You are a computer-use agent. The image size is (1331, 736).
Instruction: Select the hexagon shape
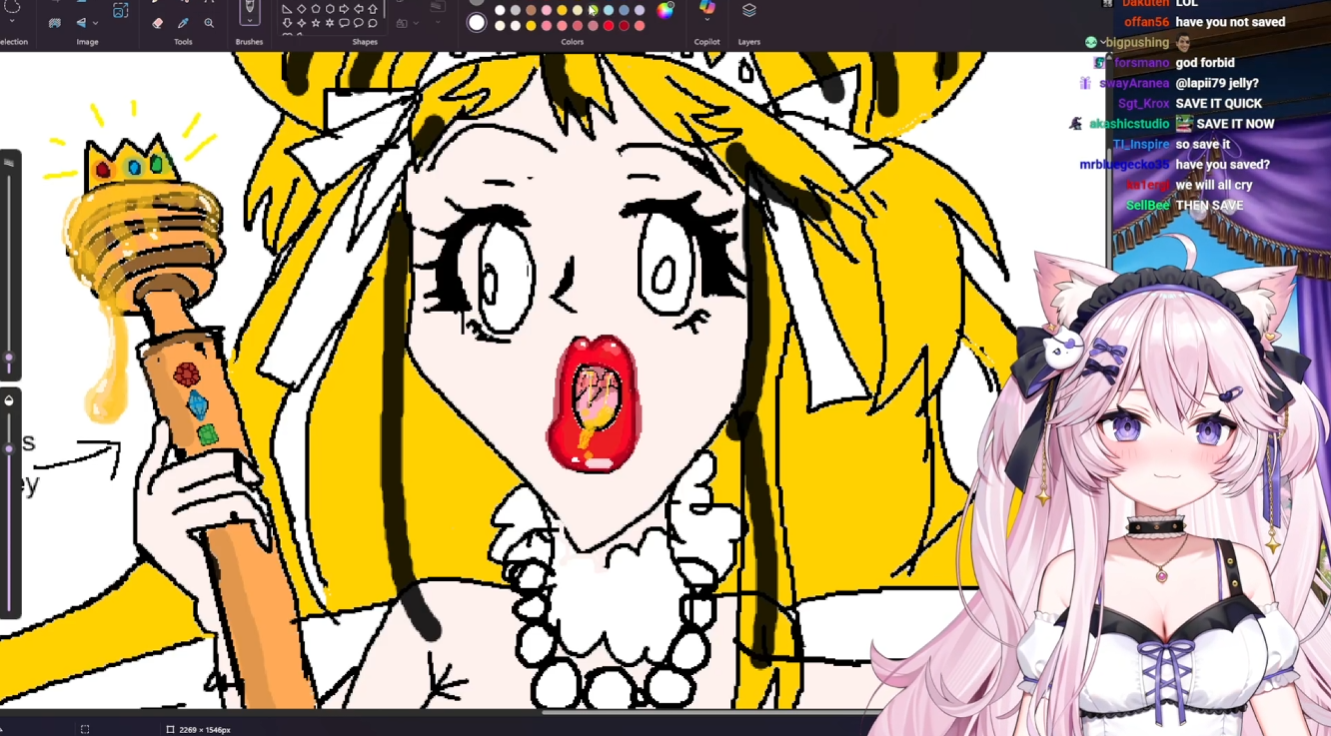click(x=330, y=9)
